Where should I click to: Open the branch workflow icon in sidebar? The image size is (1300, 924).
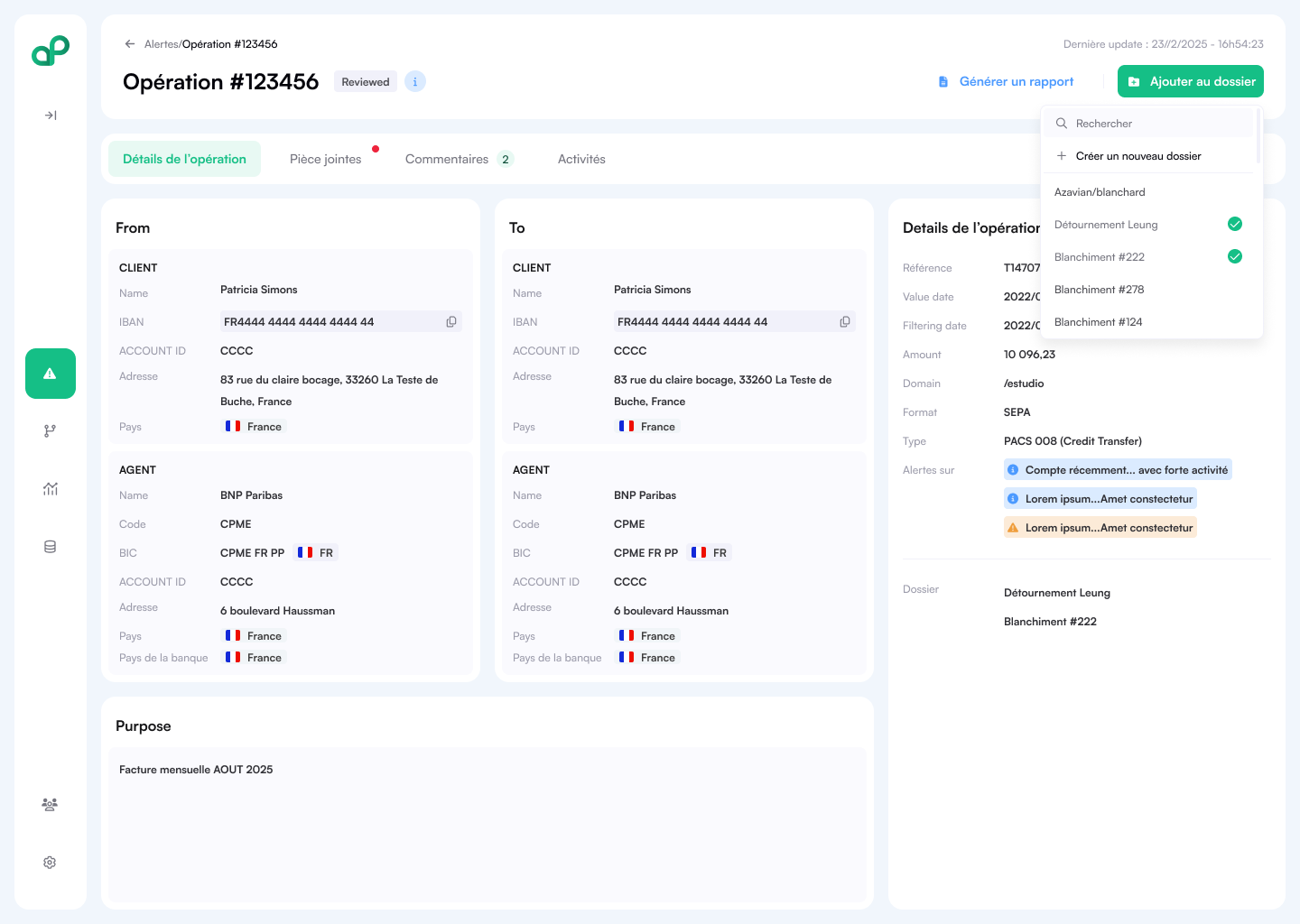(51, 431)
